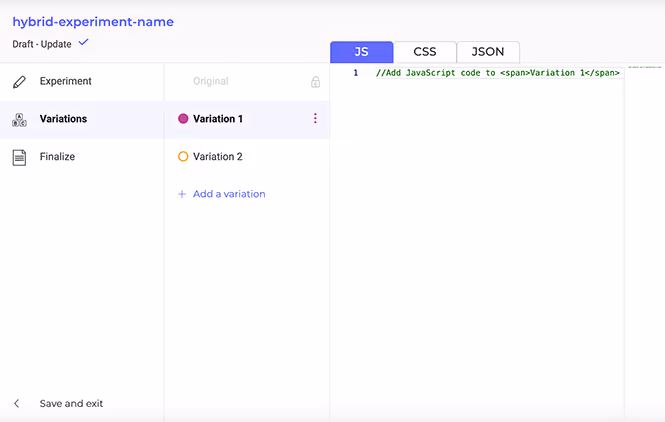Screen dimensions: 665x422
Task: Click into code editor line 1 comment
Action: [497, 73]
